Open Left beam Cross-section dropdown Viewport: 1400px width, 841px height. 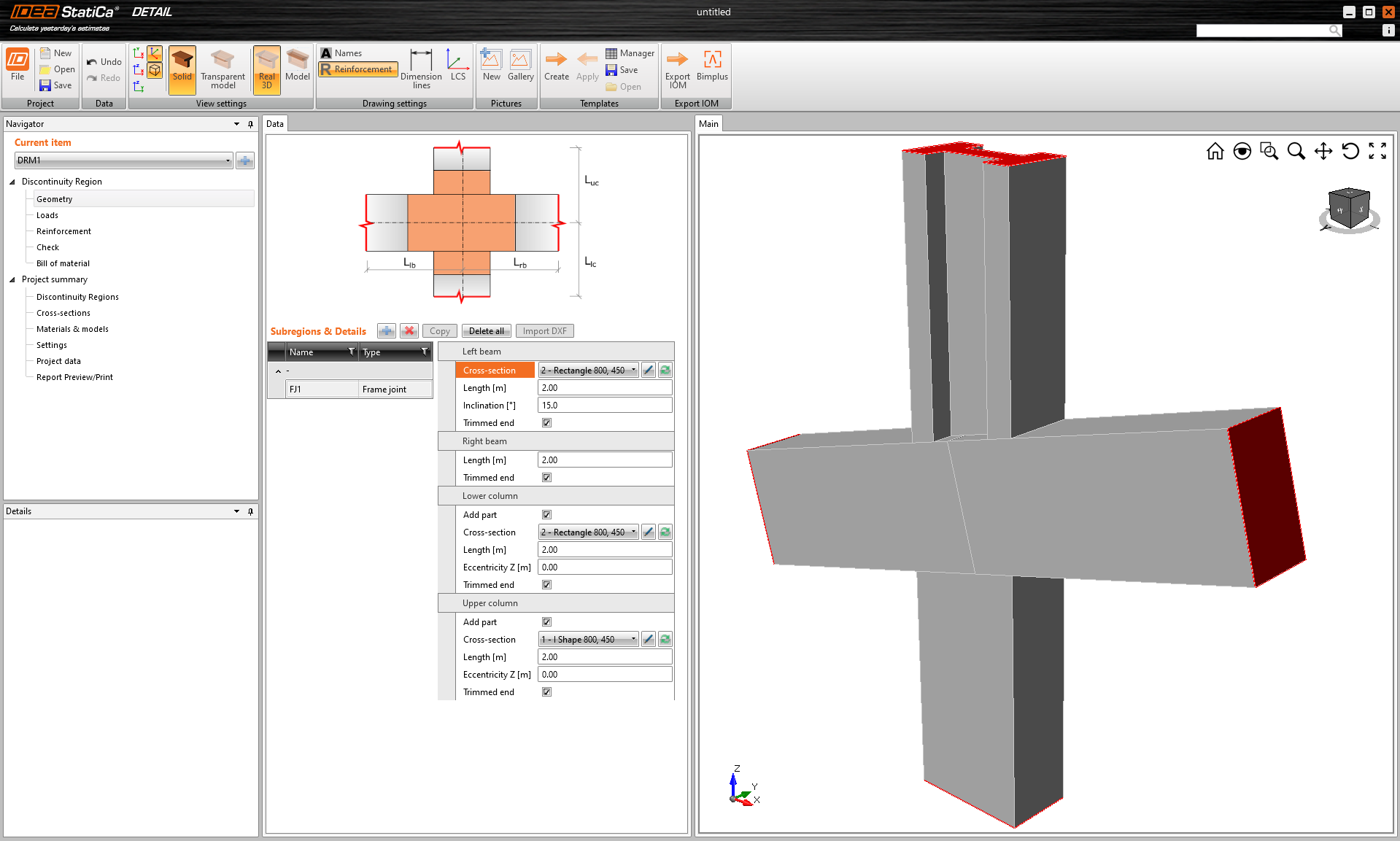588,371
